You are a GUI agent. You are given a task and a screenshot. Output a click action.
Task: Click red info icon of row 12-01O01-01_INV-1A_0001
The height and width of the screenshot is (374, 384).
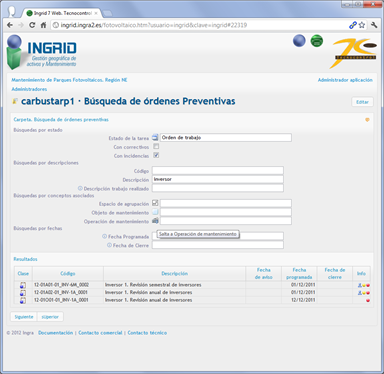click(x=368, y=300)
